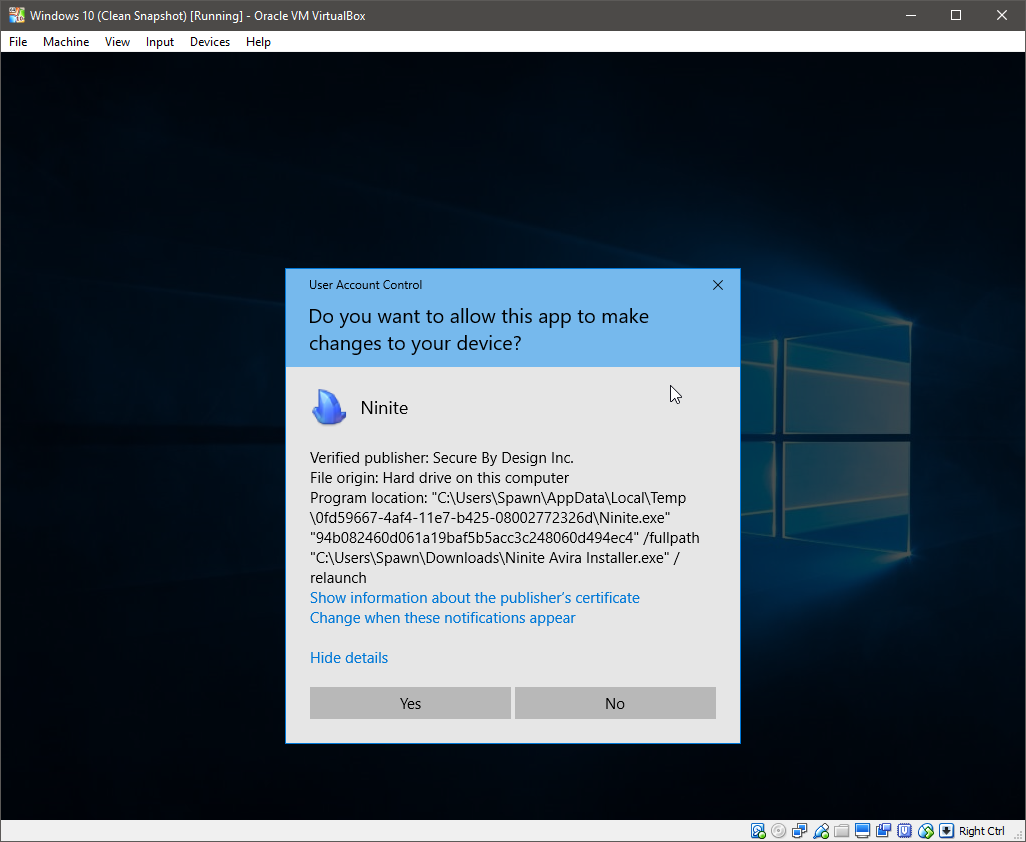Click the User Account Control title text

point(365,285)
